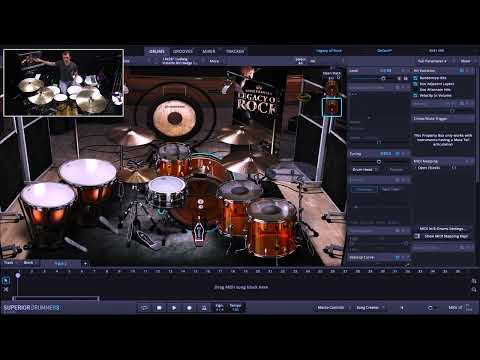
Task: Open the Track menu above the timeline
Action: pos(9,263)
